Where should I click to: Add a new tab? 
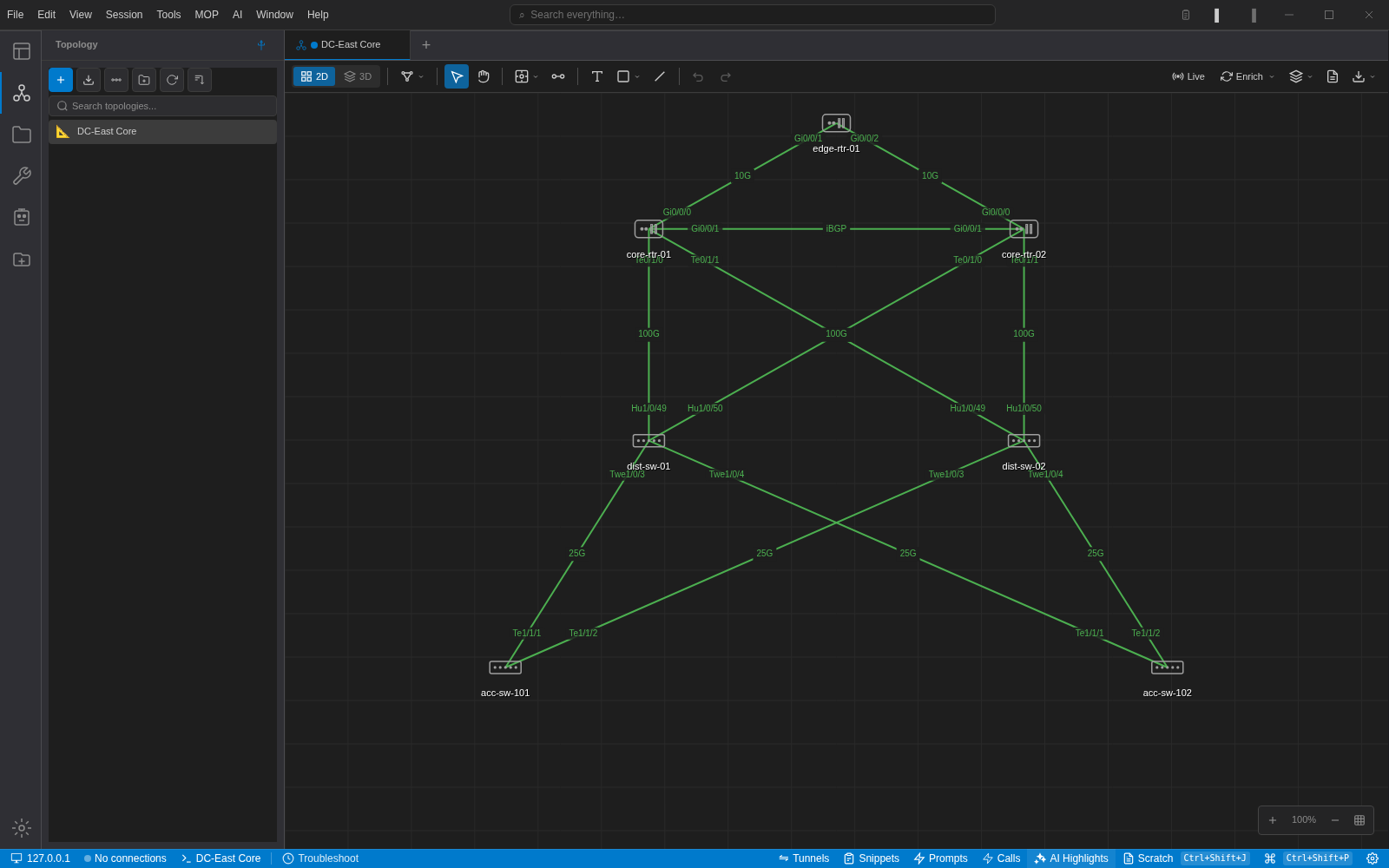coord(426,45)
